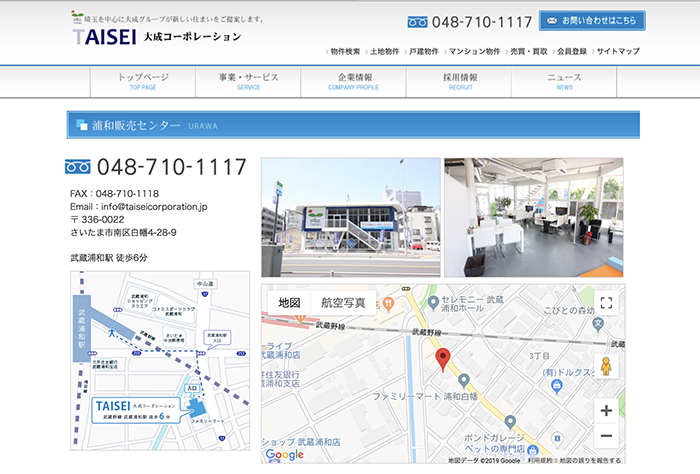Click the header 048-710-1117 phone number
Screen dimensions: 700x474
pos(482,22)
